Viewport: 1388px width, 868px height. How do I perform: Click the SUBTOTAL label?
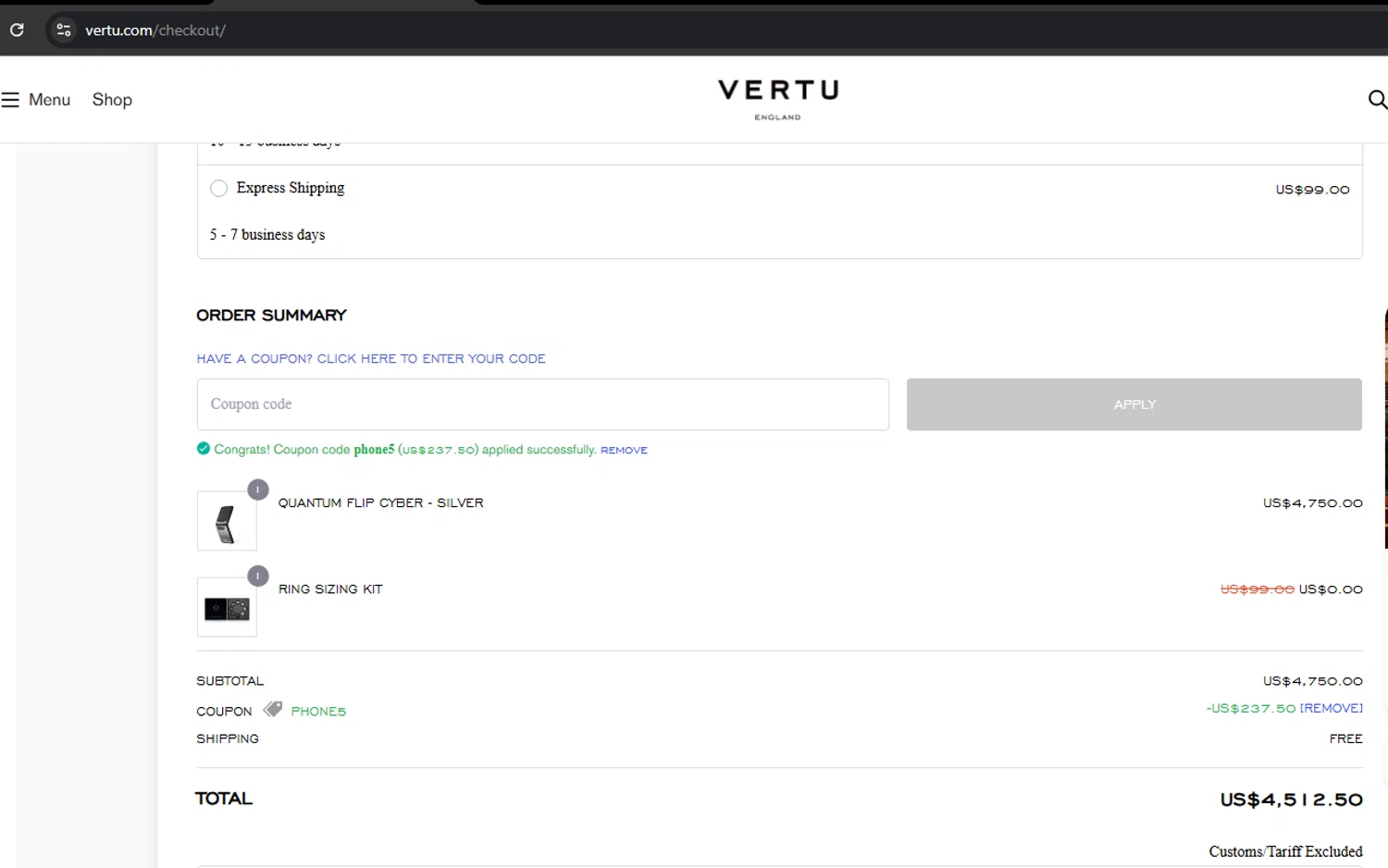[229, 681]
